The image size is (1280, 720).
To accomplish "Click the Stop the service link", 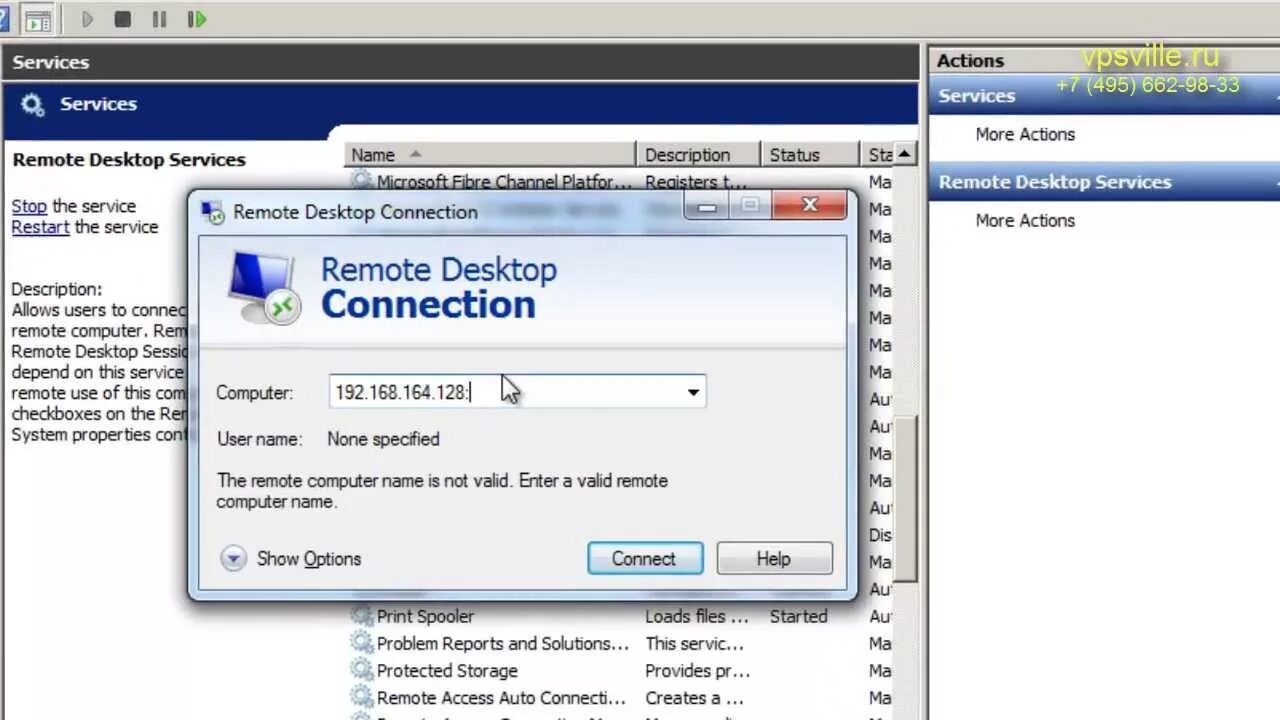I will point(29,206).
